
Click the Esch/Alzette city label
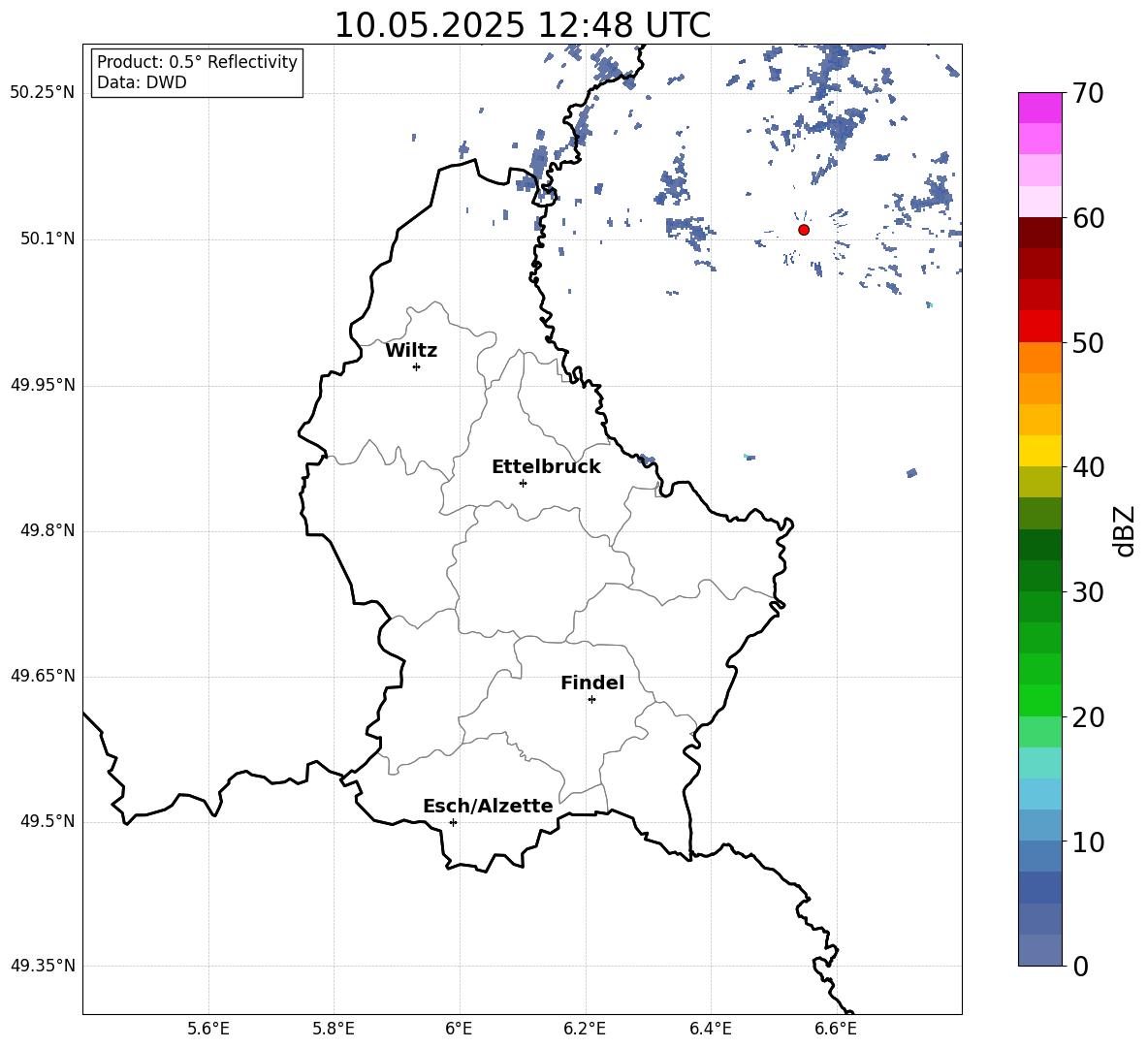pos(488,806)
